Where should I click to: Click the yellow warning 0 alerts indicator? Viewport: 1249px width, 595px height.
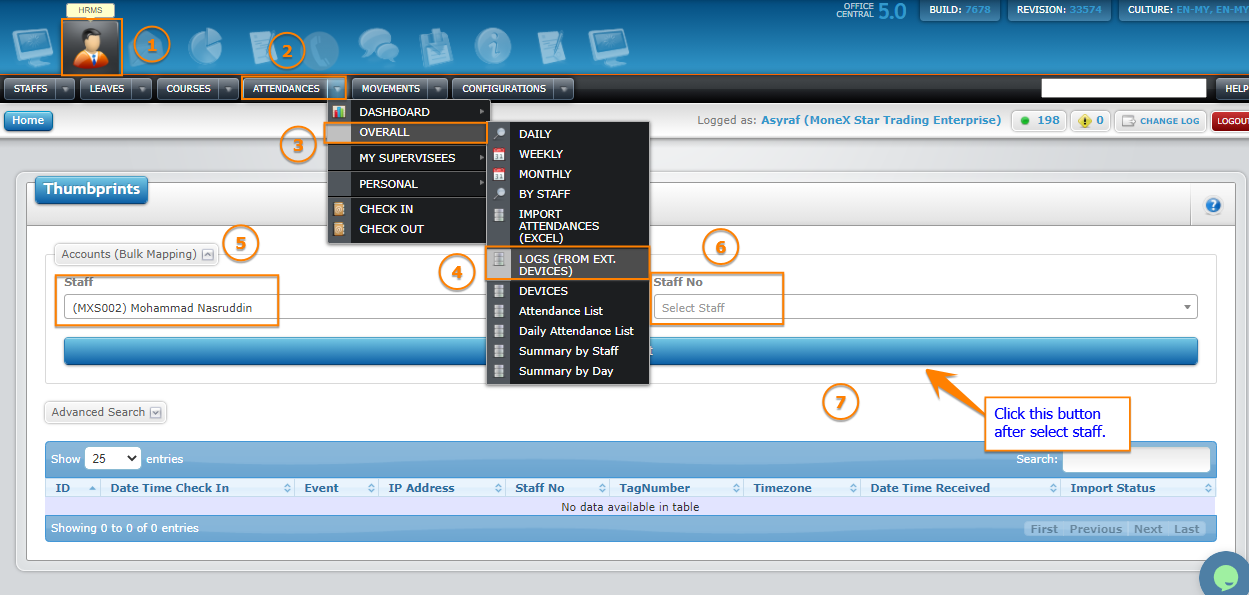1091,121
